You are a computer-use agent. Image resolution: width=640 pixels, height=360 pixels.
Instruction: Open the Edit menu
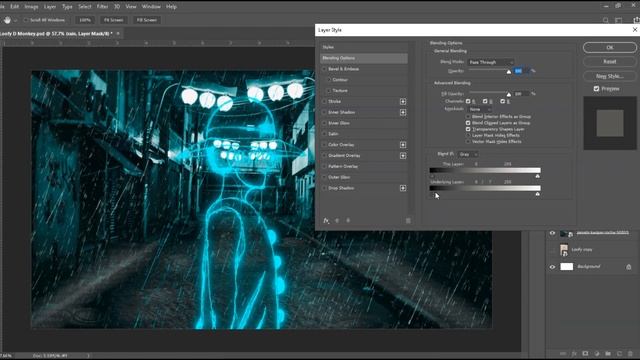(x=15, y=7)
